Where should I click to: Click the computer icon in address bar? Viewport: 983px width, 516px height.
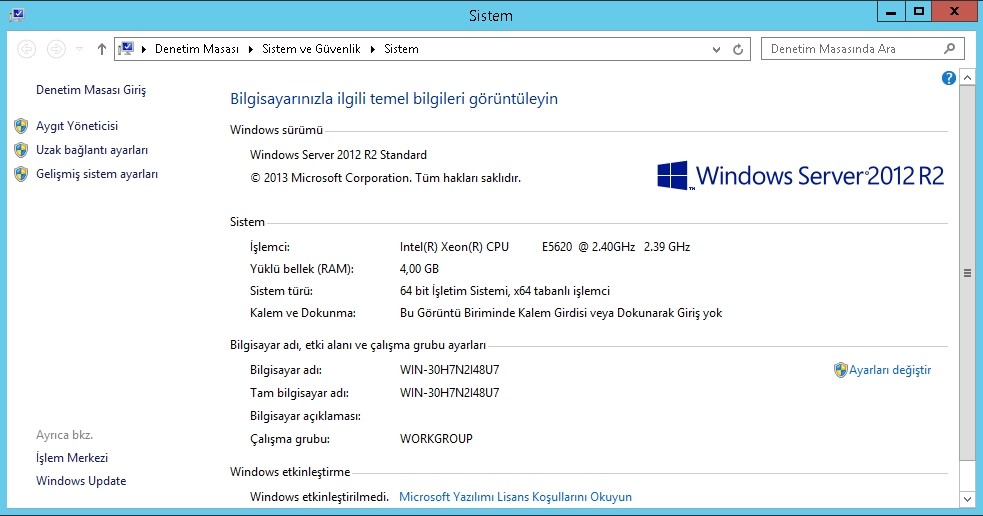126,48
